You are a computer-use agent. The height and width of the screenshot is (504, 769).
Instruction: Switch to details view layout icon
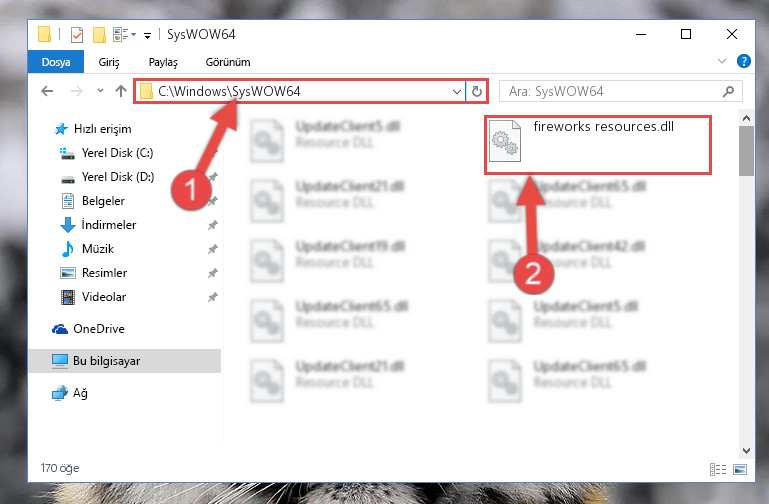pos(718,469)
